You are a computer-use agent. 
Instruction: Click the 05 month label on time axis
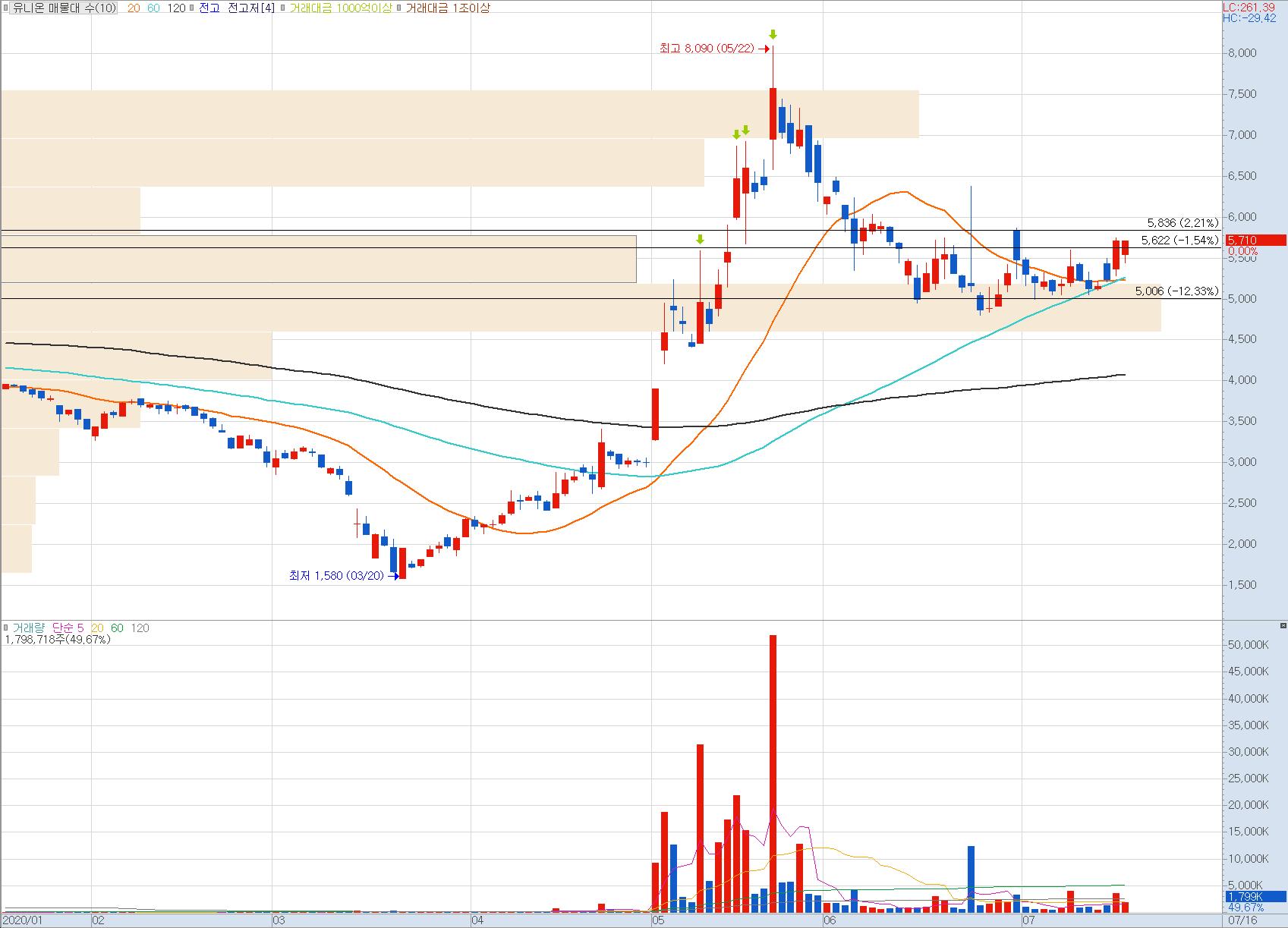(x=659, y=920)
